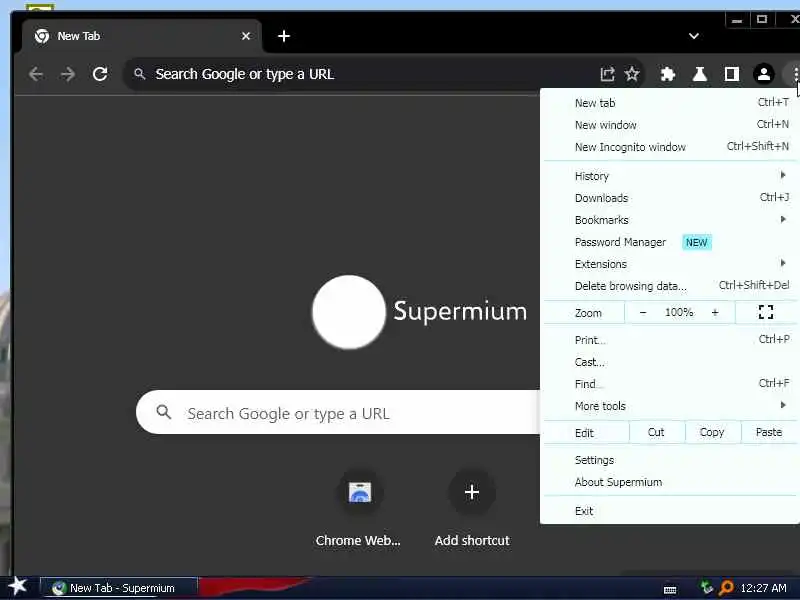
Task: Bookmark this tab with the star icon
Action: click(632, 74)
